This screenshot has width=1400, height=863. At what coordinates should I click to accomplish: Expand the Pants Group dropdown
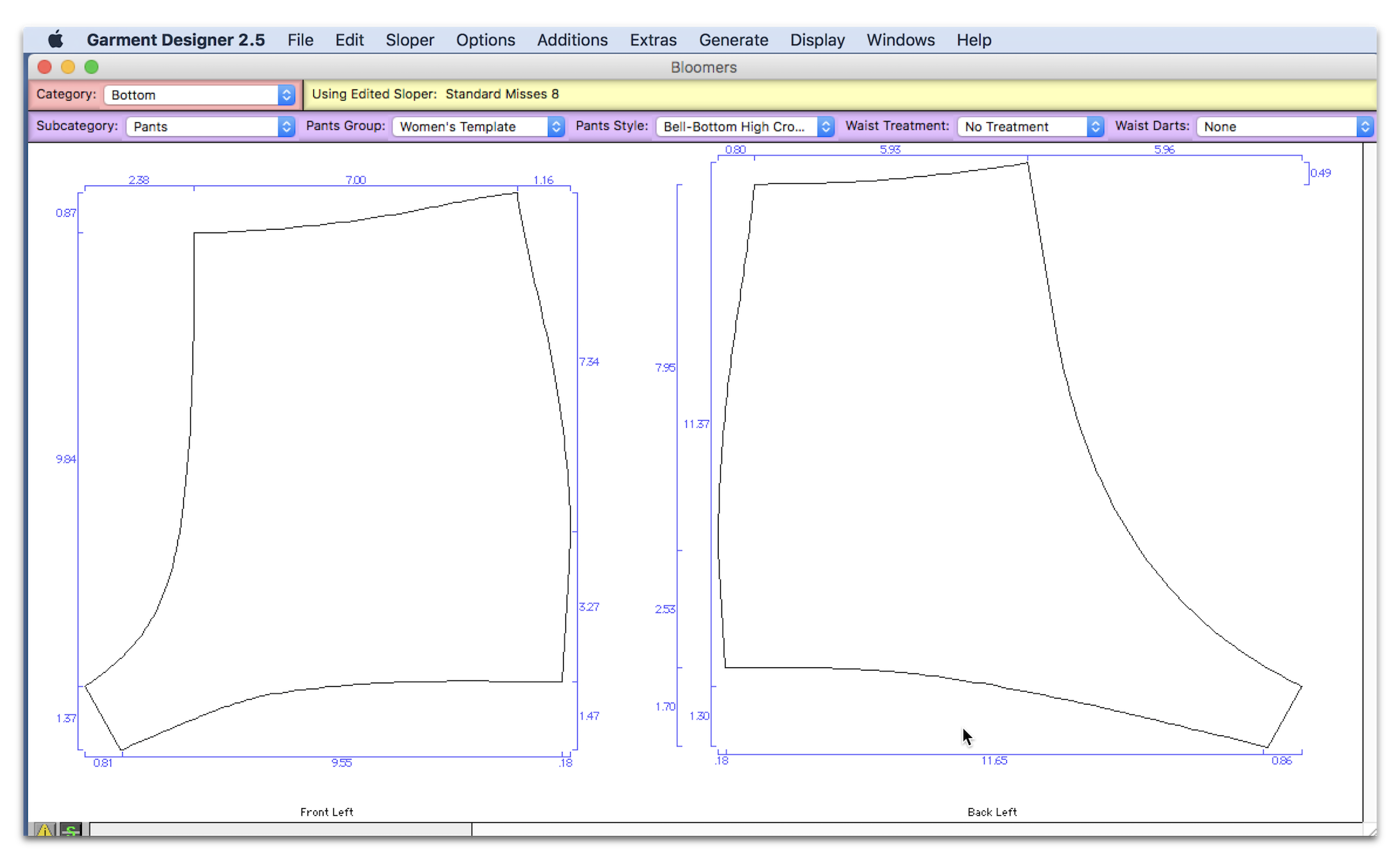[x=480, y=126]
